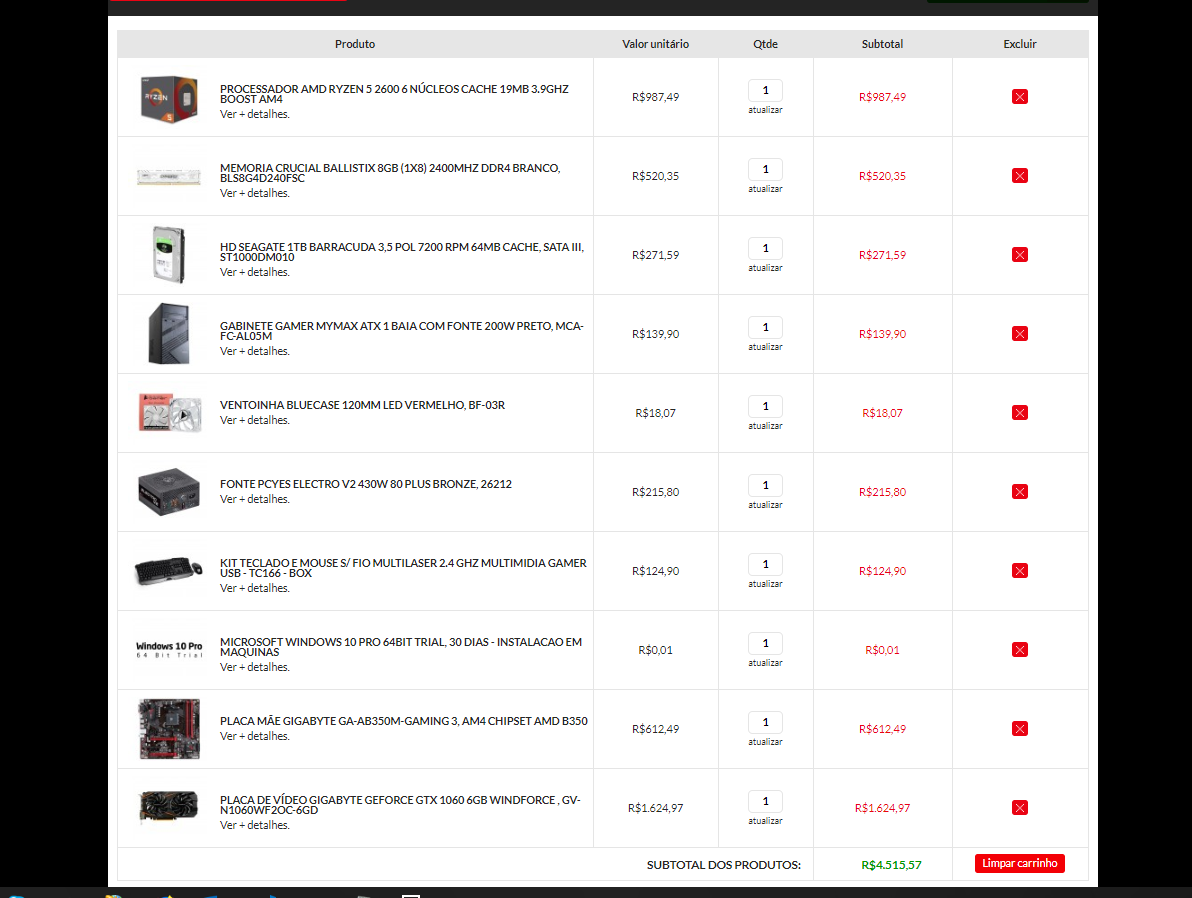1192x898 pixels.
Task: Delete the Crucial Ballistix memory item
Action: tap(1019, 176)
